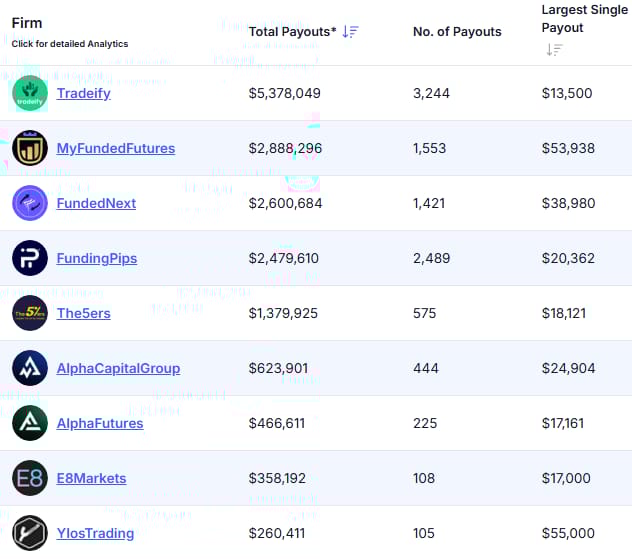The image size is (632, 559).
Task: Click the No. of Payouts column header
Action: point(457,31)
